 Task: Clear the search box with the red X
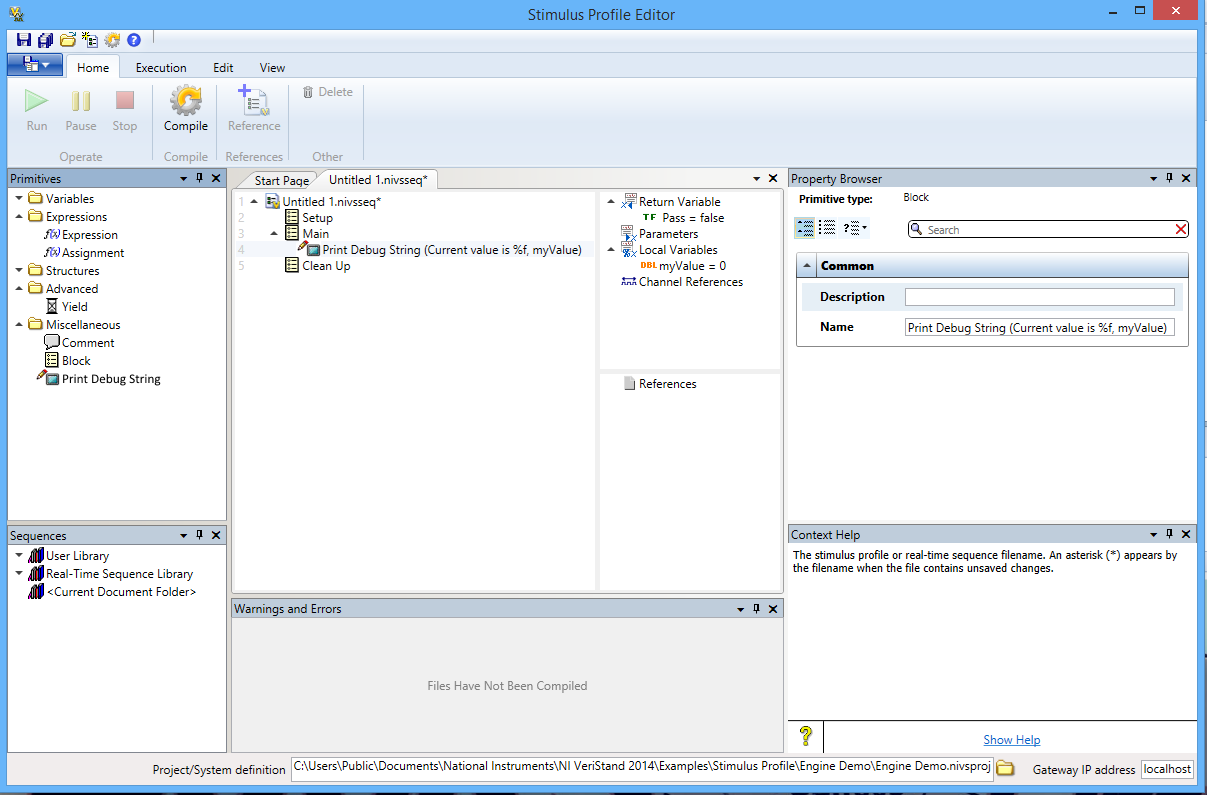click(x=1180, y=230)
